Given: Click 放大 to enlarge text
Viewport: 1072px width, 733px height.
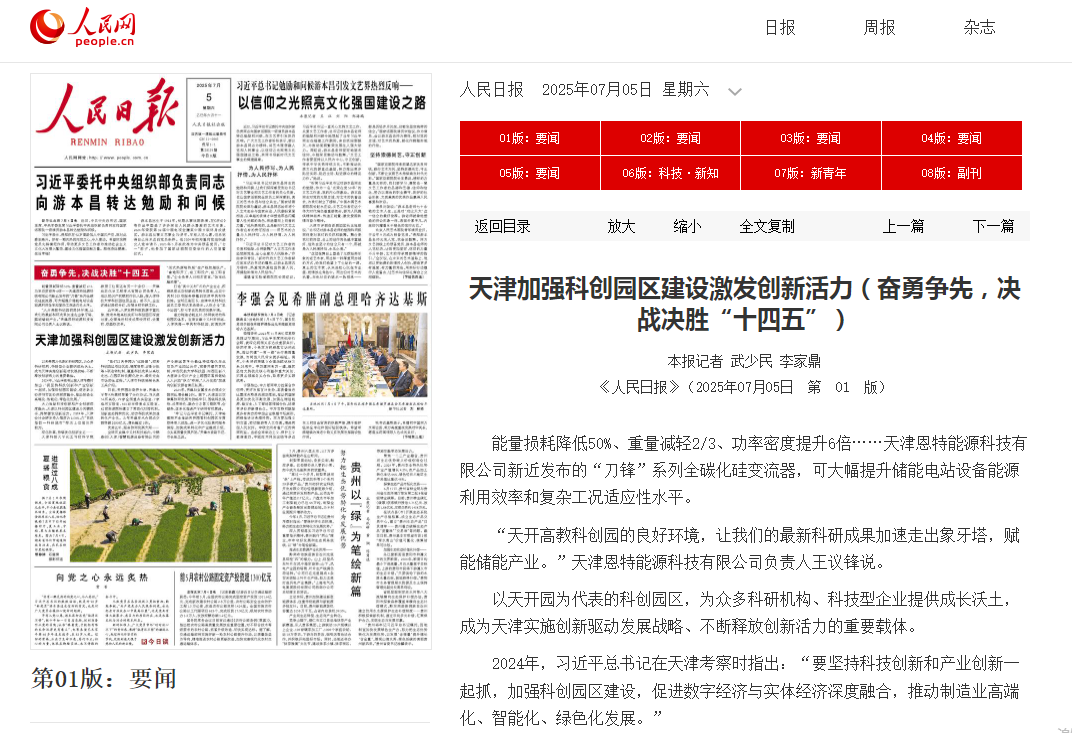Looking at the screenshot, I should (621, 226).
